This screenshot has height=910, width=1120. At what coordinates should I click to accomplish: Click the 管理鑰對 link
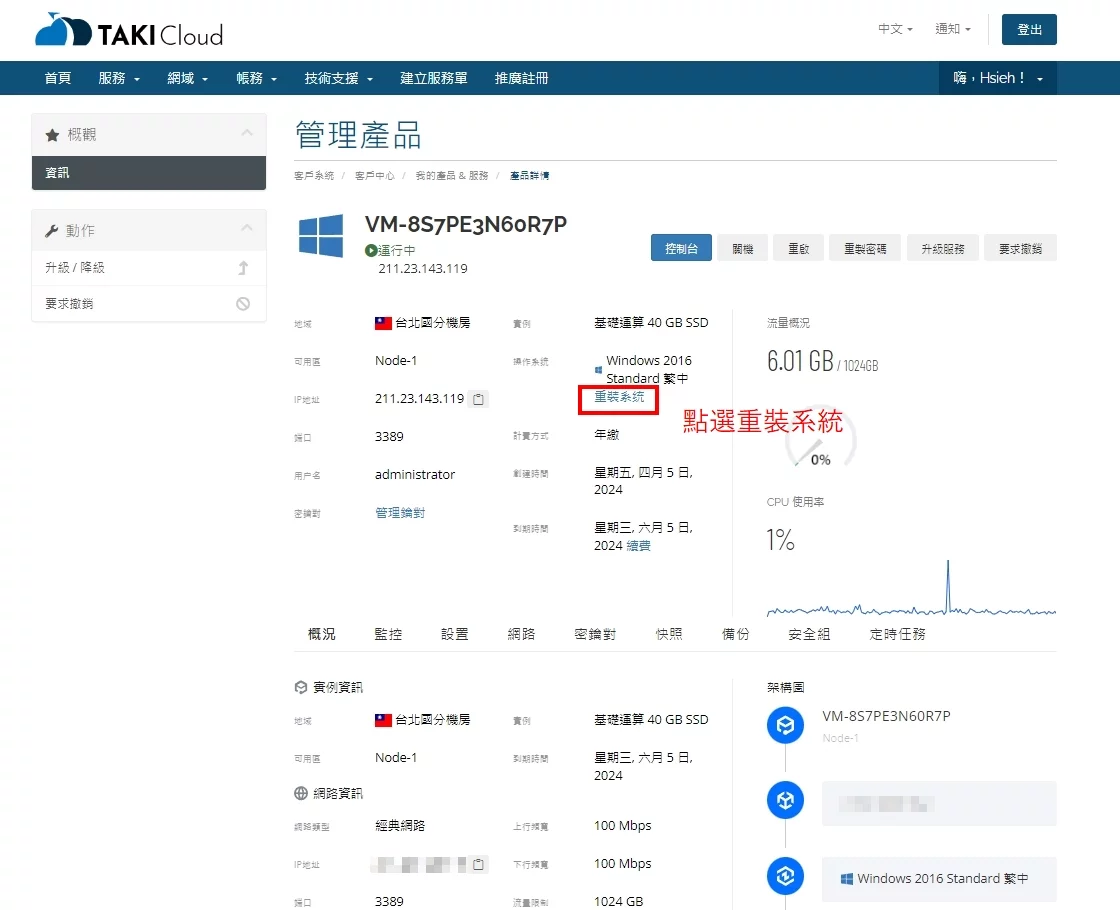tap(400, 513)
